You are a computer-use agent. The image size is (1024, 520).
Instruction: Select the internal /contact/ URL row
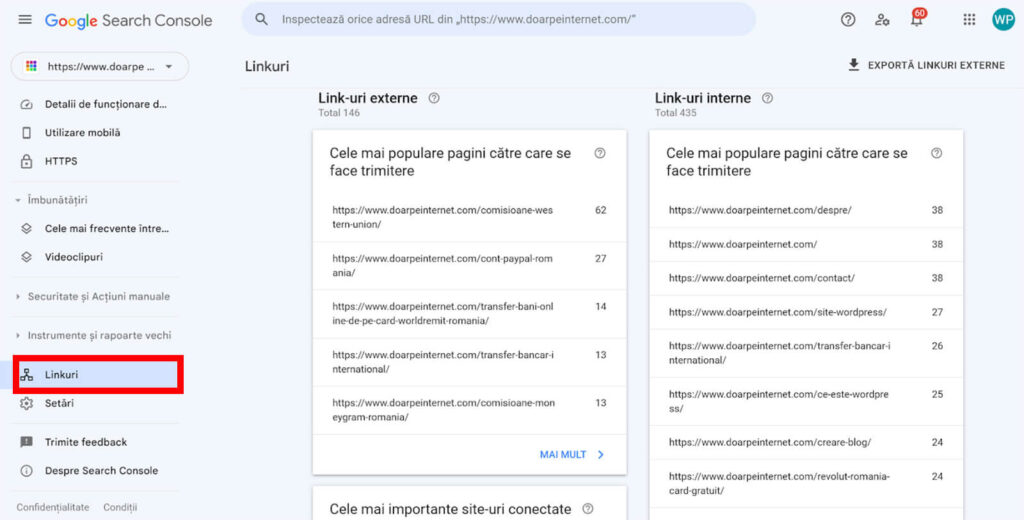[806, 278]
